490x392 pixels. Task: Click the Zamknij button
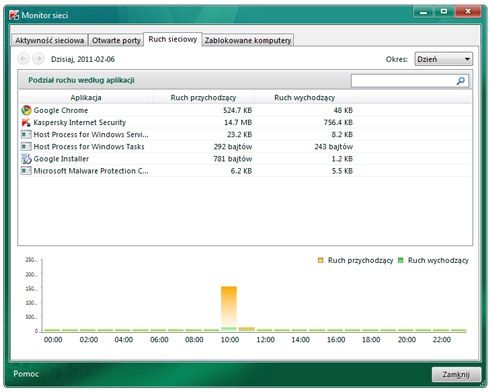(456, 375)
